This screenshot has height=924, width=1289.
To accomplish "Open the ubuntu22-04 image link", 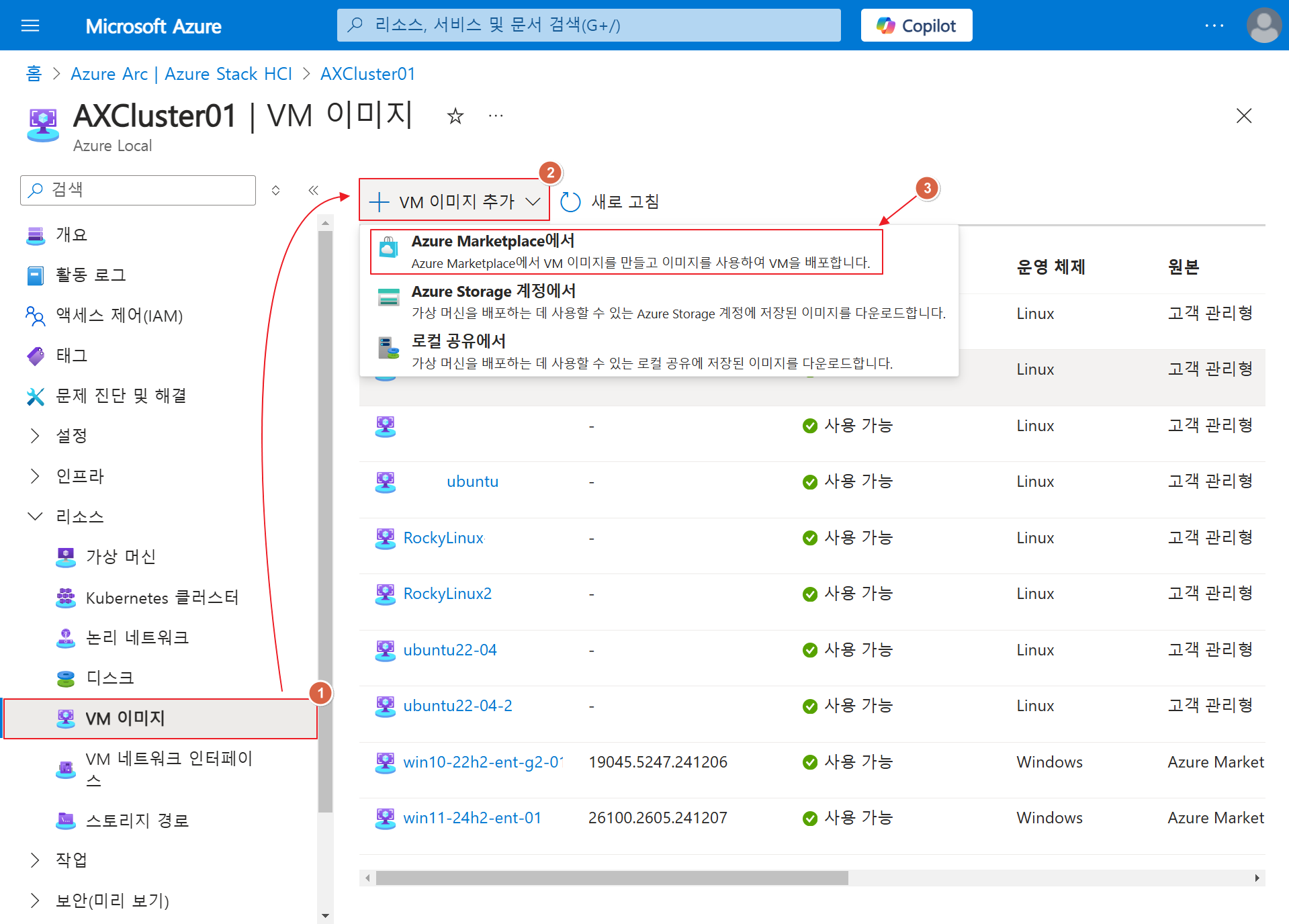I will (450, 650).
